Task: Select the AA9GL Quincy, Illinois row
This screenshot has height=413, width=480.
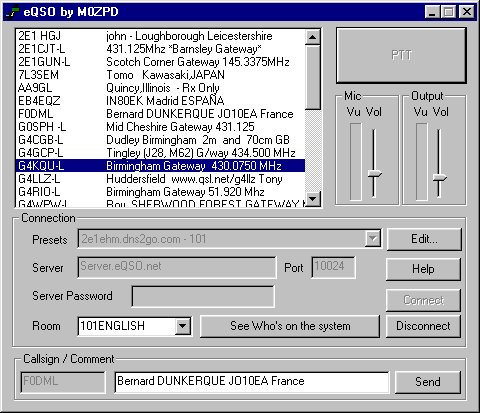Action: pyautogui.click(x=160, y=88)
